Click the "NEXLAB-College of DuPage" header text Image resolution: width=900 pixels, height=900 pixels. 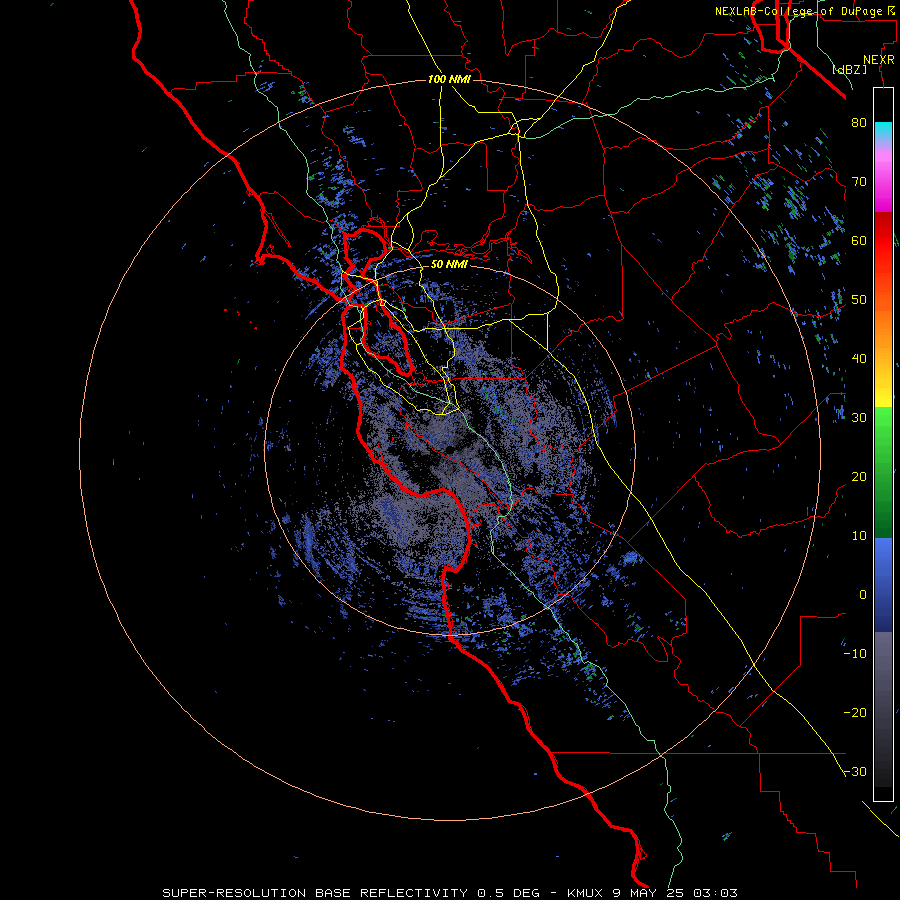click(799, 11)
